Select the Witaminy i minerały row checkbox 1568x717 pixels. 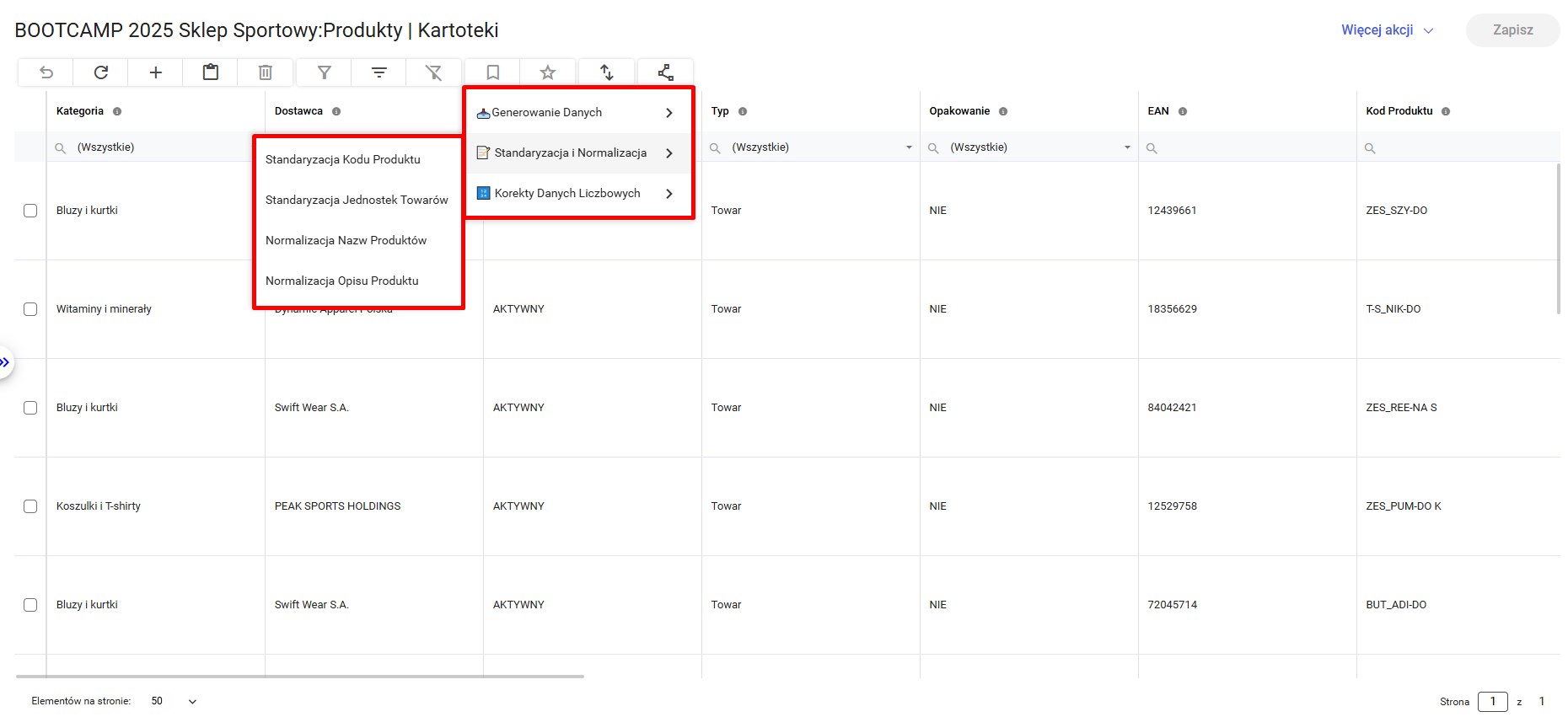pyautogui.click(x=30, y=309)
